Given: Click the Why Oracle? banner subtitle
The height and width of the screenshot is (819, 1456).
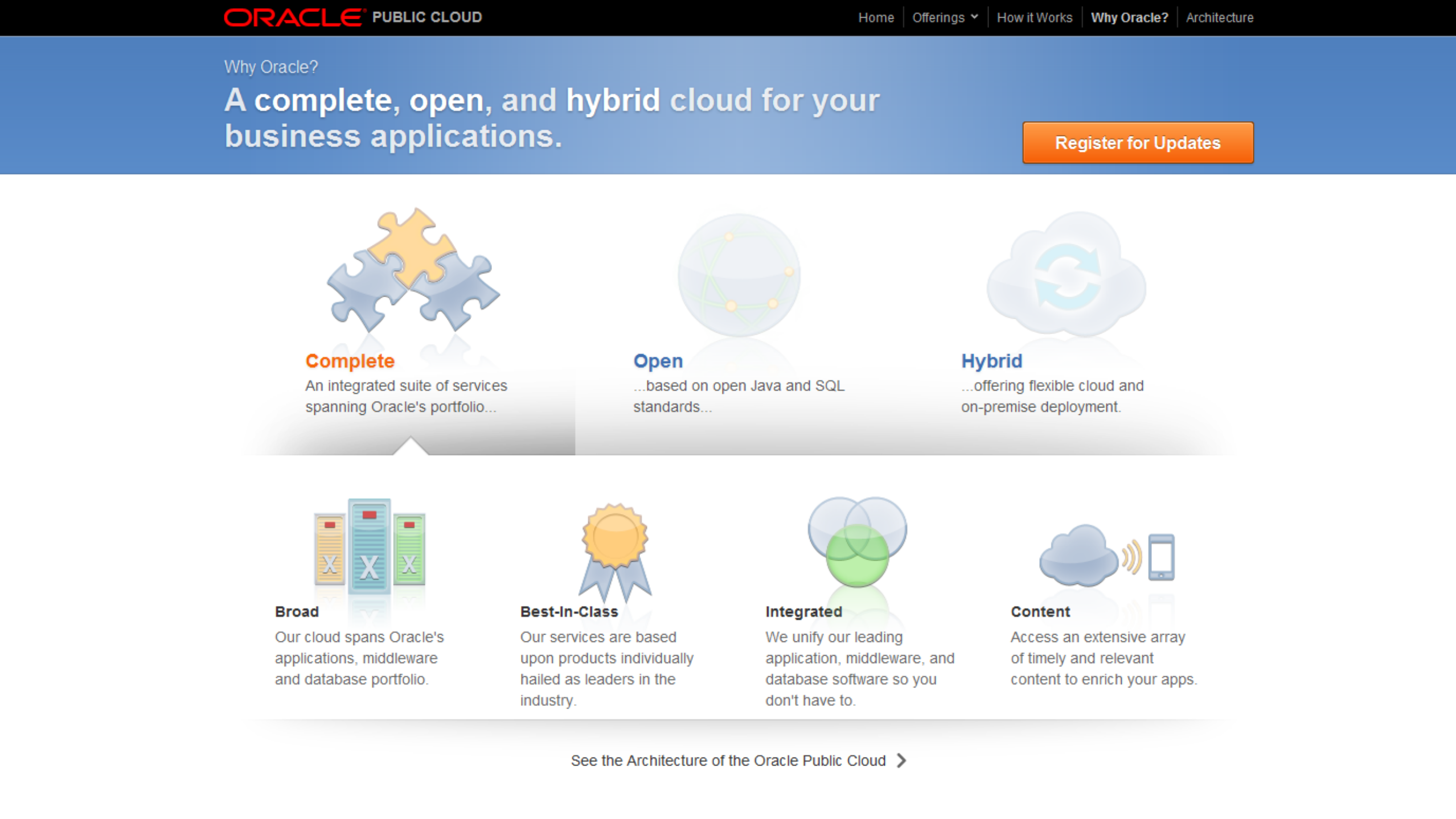Looking at the screenshot, I should (x=271, y=67).
